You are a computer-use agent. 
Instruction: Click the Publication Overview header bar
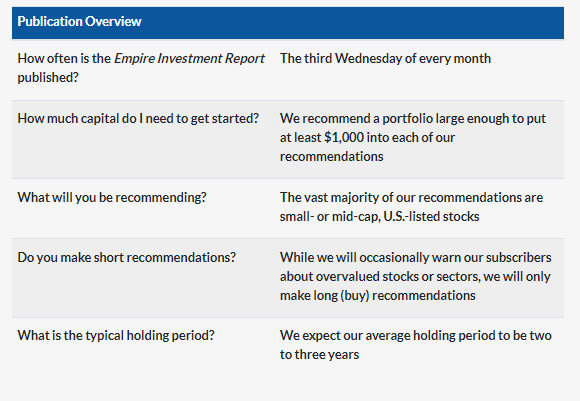point(288,23)
